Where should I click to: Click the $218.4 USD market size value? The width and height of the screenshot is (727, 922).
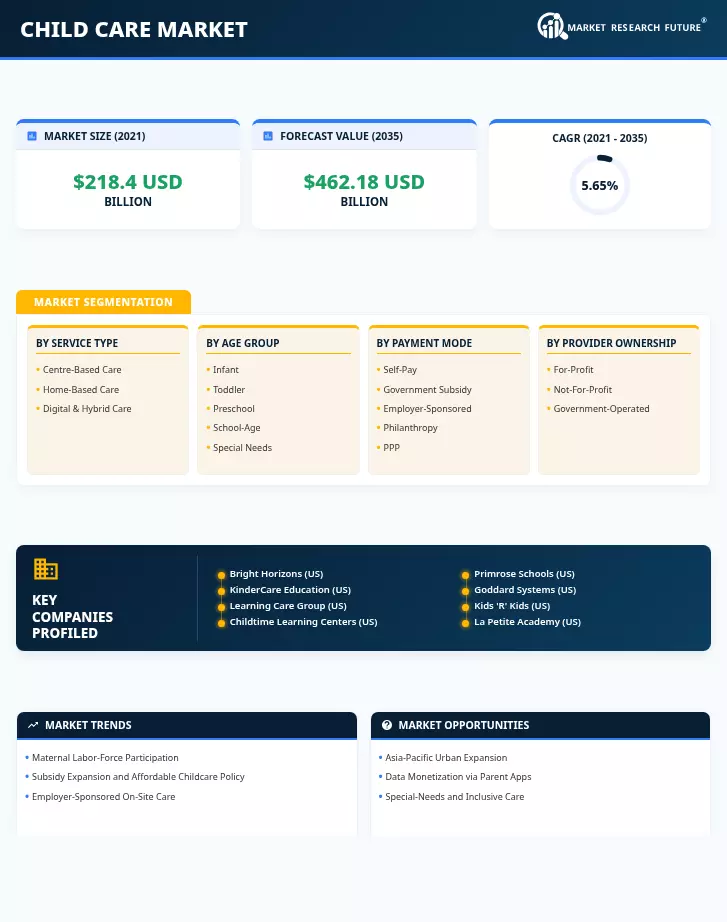(x=128, y=182)
